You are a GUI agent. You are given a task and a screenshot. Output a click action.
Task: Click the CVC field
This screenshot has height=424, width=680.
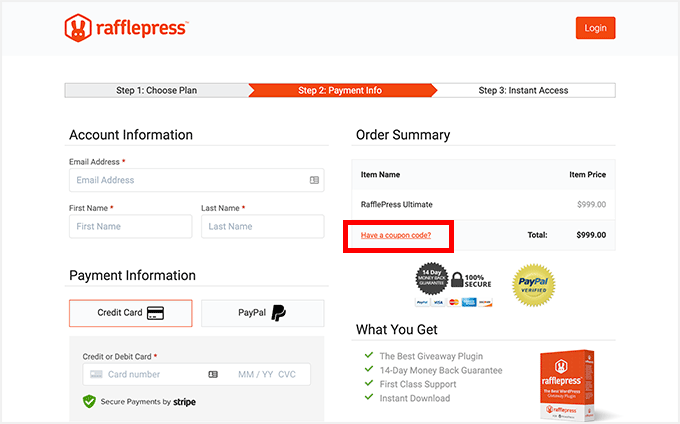pos(288,374)
